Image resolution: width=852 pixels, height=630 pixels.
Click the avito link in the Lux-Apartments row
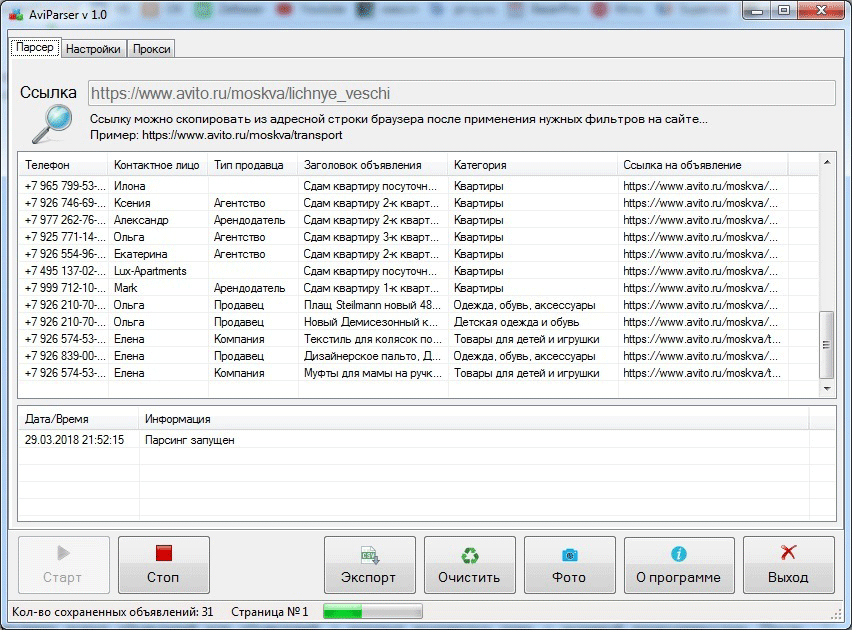[x=700, y=271]
